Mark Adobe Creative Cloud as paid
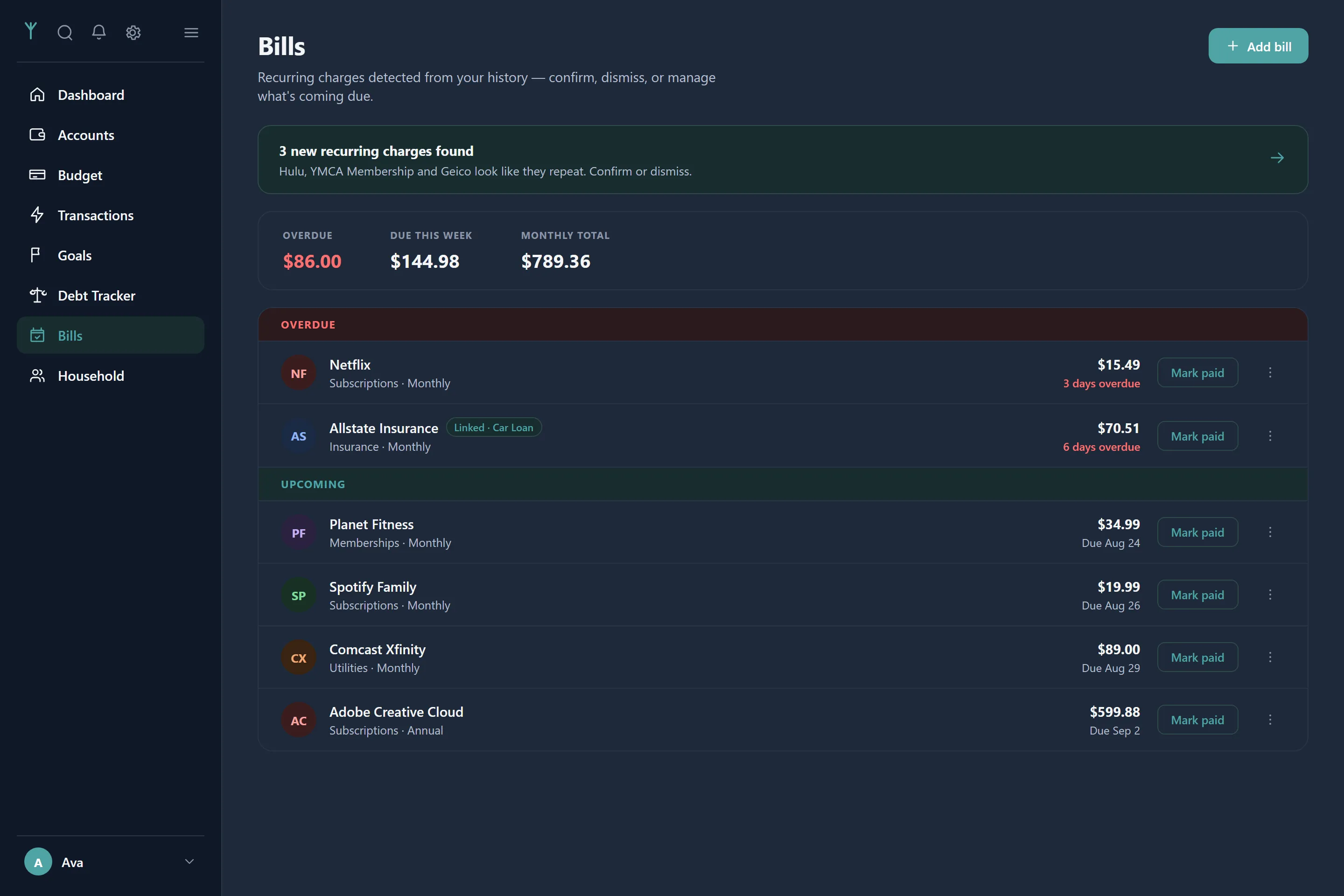The image size is (1344, 896). (x=1197, y=720)
